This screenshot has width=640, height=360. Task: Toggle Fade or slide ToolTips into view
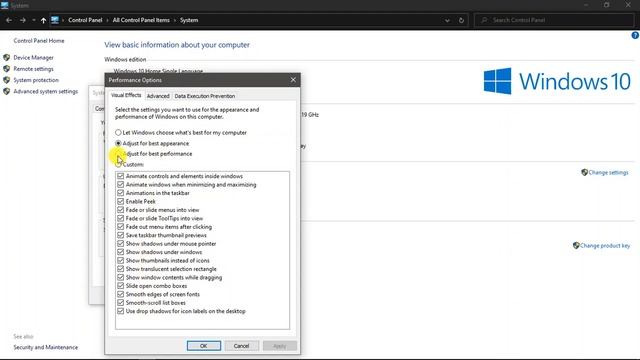tap(120, 218)
